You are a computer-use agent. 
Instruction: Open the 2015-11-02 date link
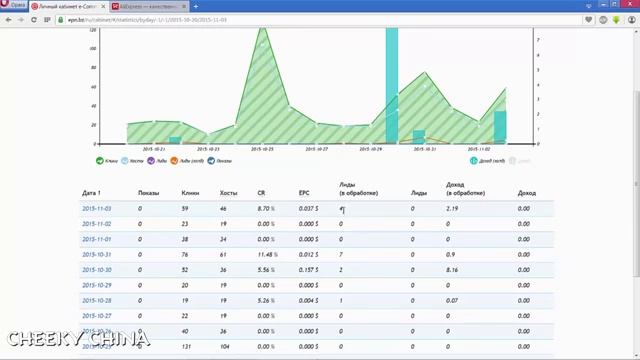tap(97, 224)
